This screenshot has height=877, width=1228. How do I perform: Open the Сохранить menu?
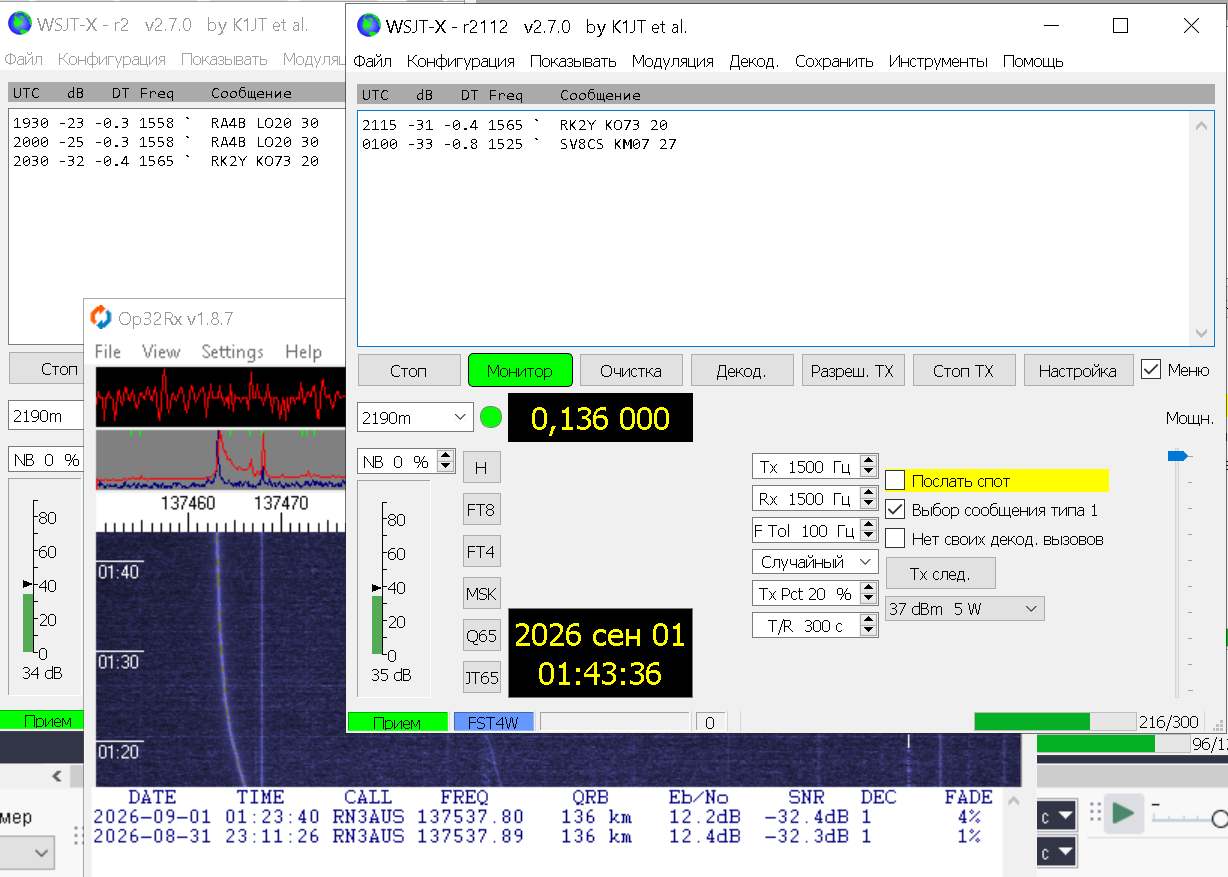point(834,61)
